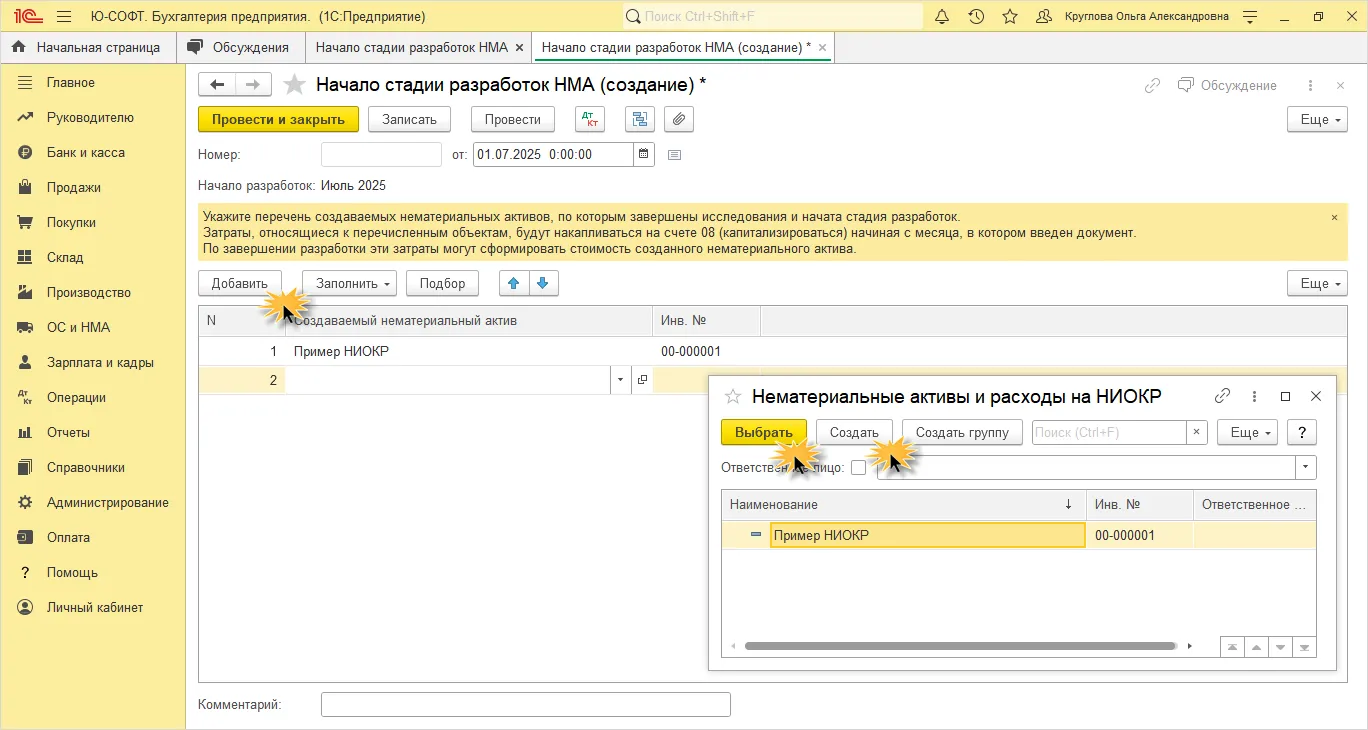Click the Подбор button
1368x730 pixels.
tap(443, 283)
